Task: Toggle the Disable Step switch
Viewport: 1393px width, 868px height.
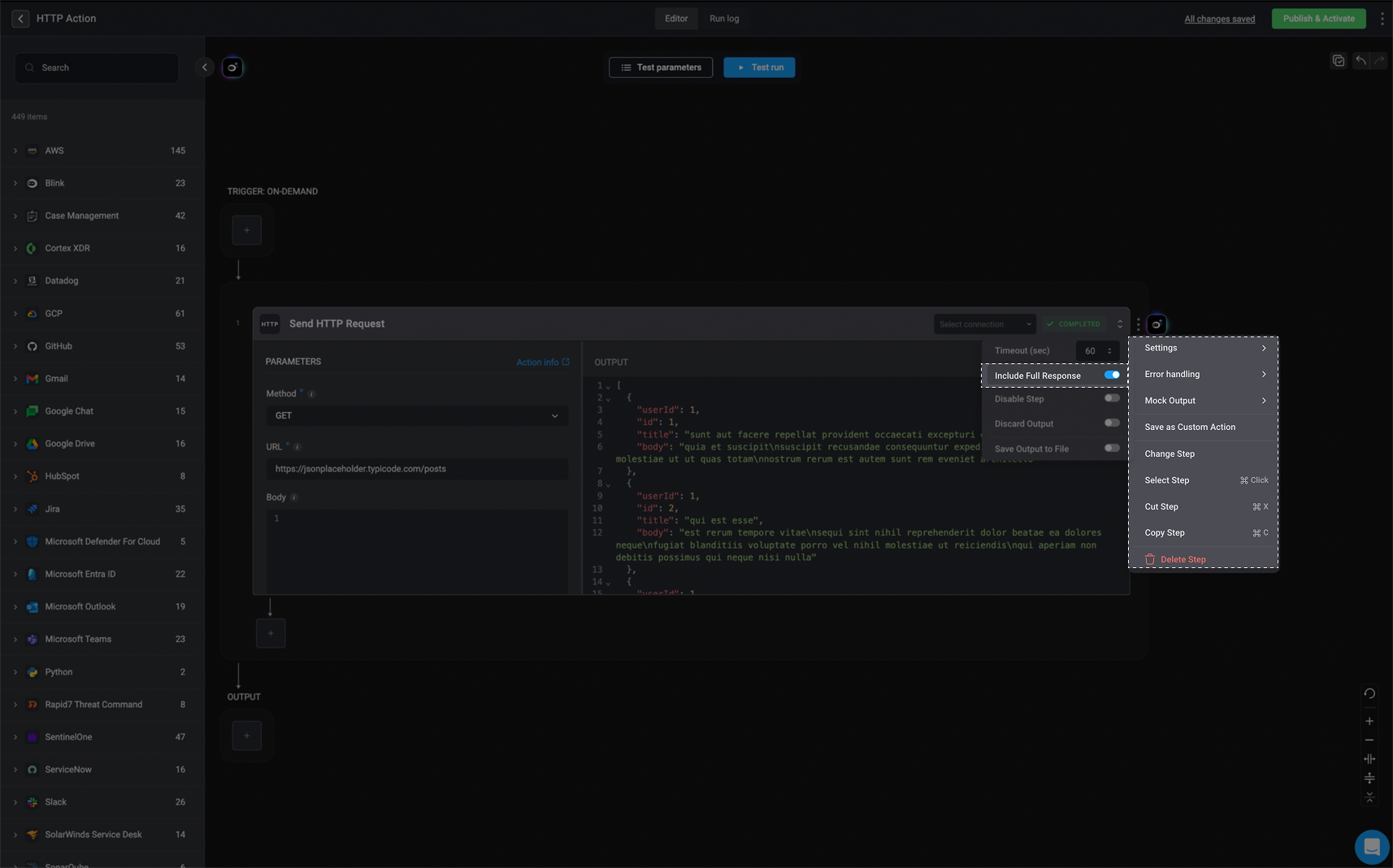Action: (1112, 398)
